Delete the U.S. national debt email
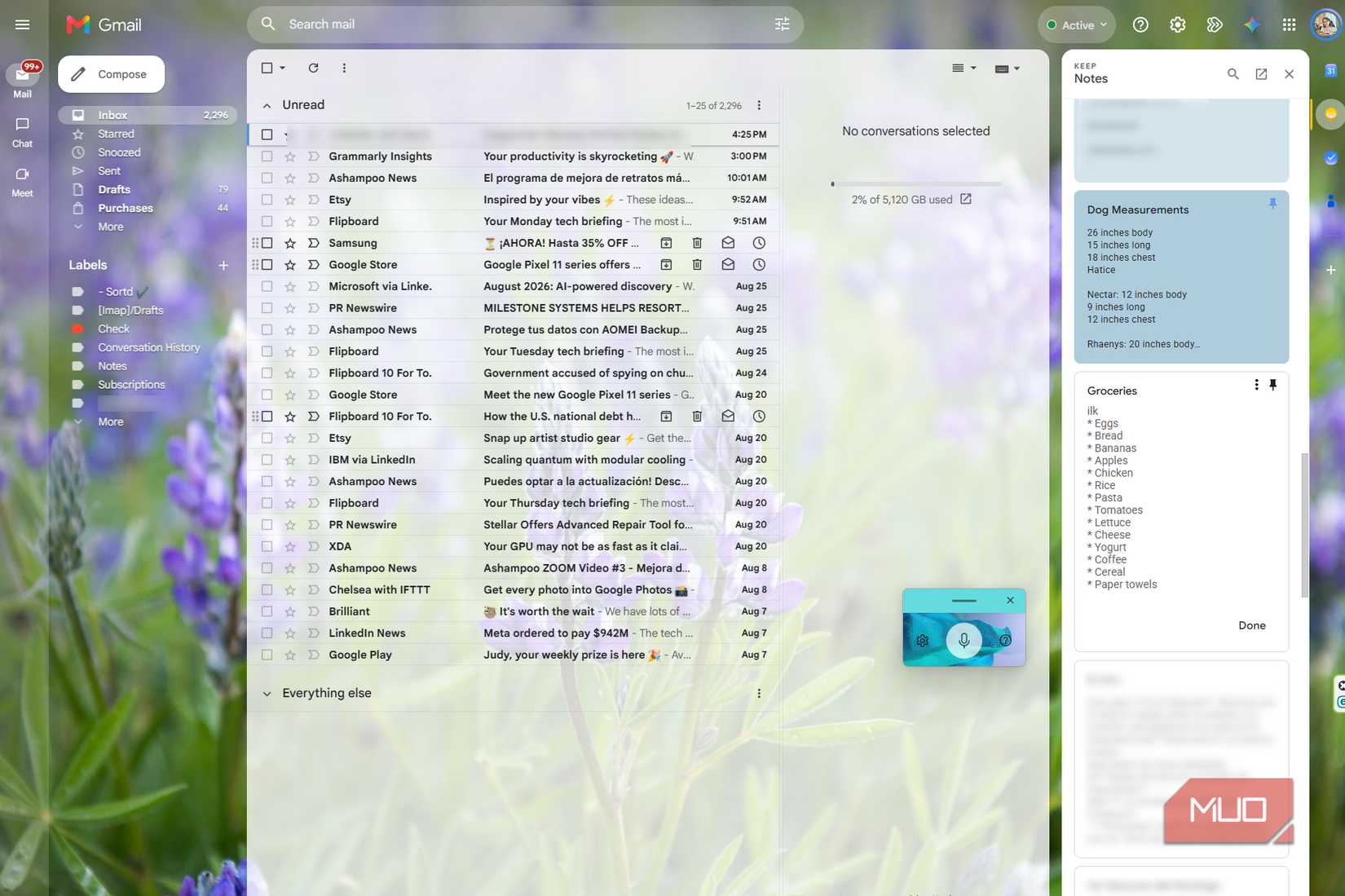This screenshot has height=896, width=1345. click(x=697, y=417)
